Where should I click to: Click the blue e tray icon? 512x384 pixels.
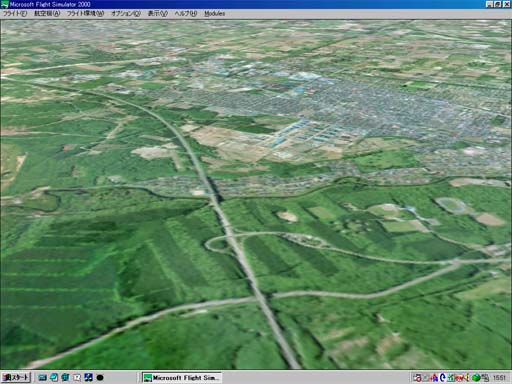pyautogui.click(x=443, y=378)
